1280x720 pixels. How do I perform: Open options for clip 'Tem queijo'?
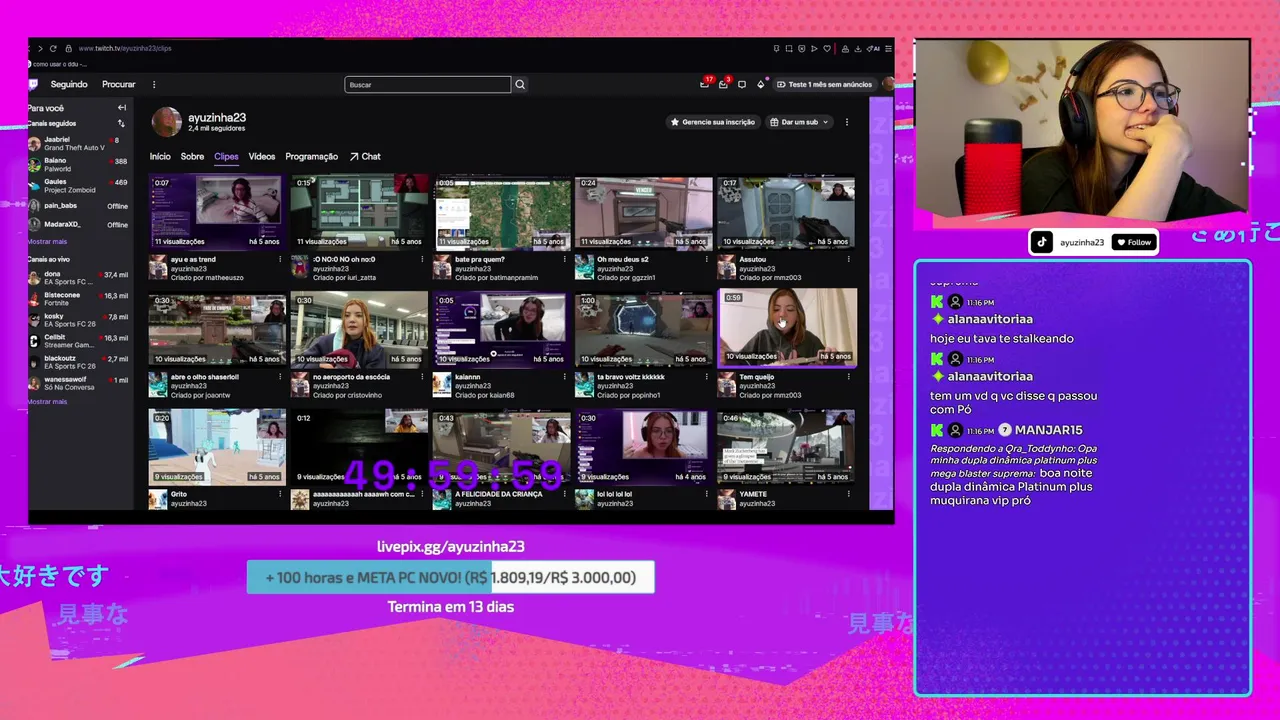(849, 377)
